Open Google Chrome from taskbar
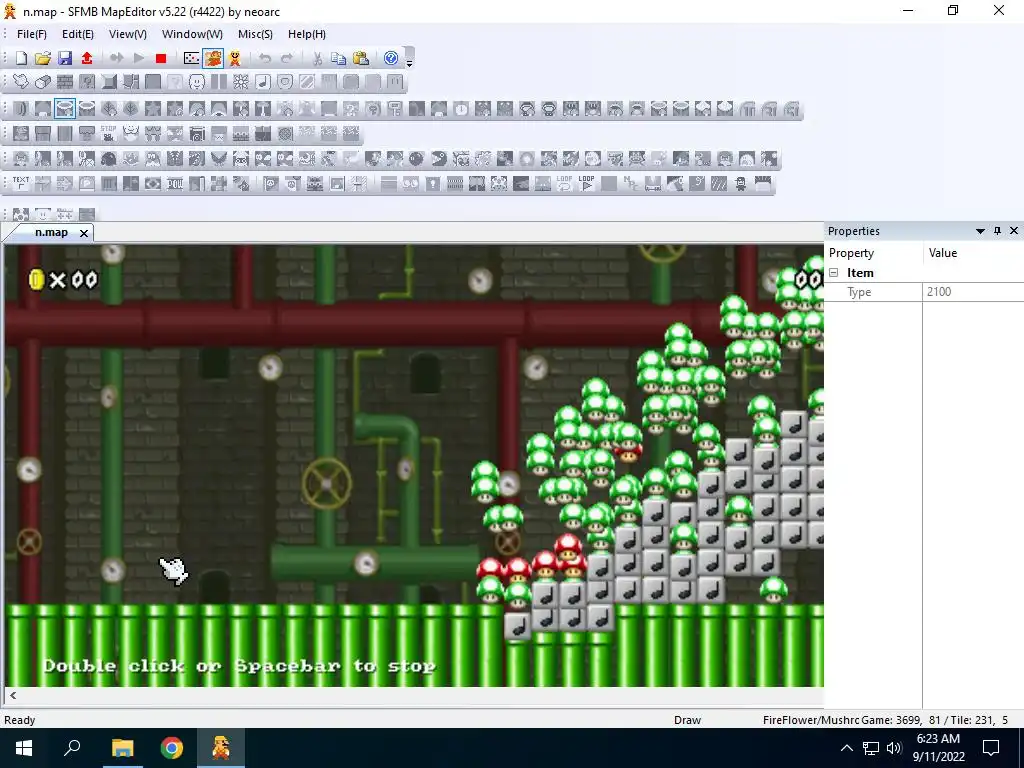 [x=172, y=748]
